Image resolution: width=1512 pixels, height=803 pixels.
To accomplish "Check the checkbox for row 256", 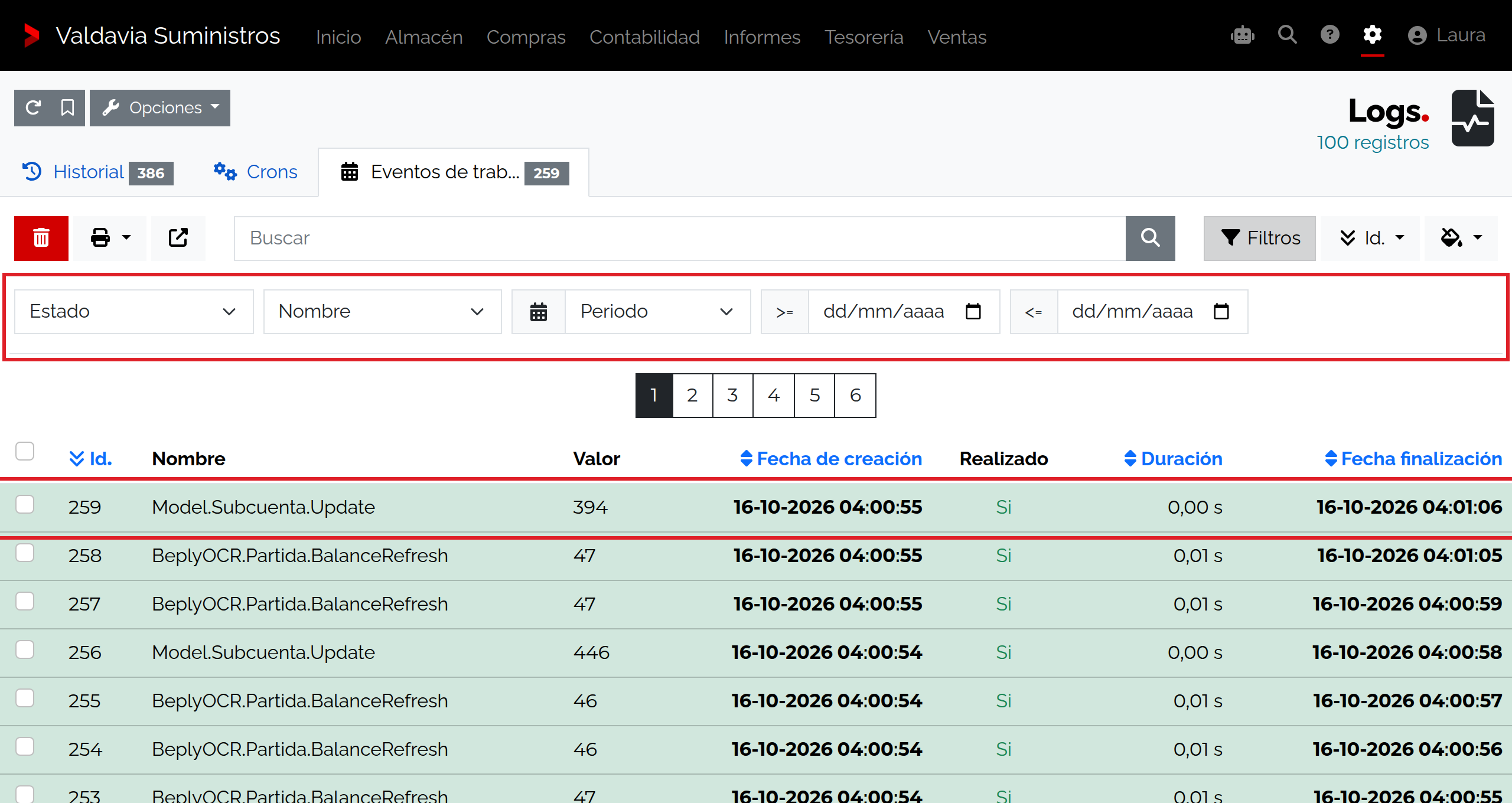I will 25,650.
